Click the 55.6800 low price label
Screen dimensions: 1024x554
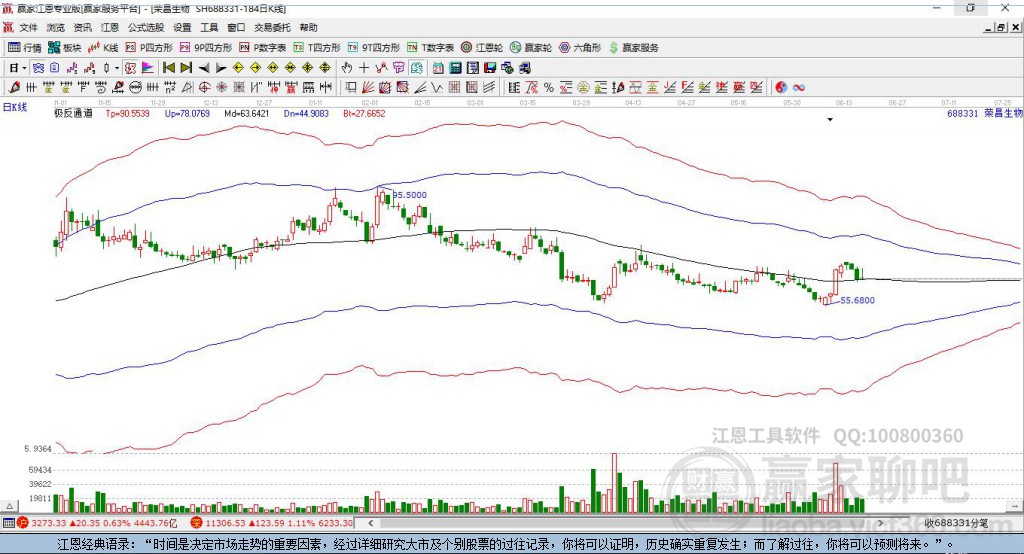pos(857,301)
